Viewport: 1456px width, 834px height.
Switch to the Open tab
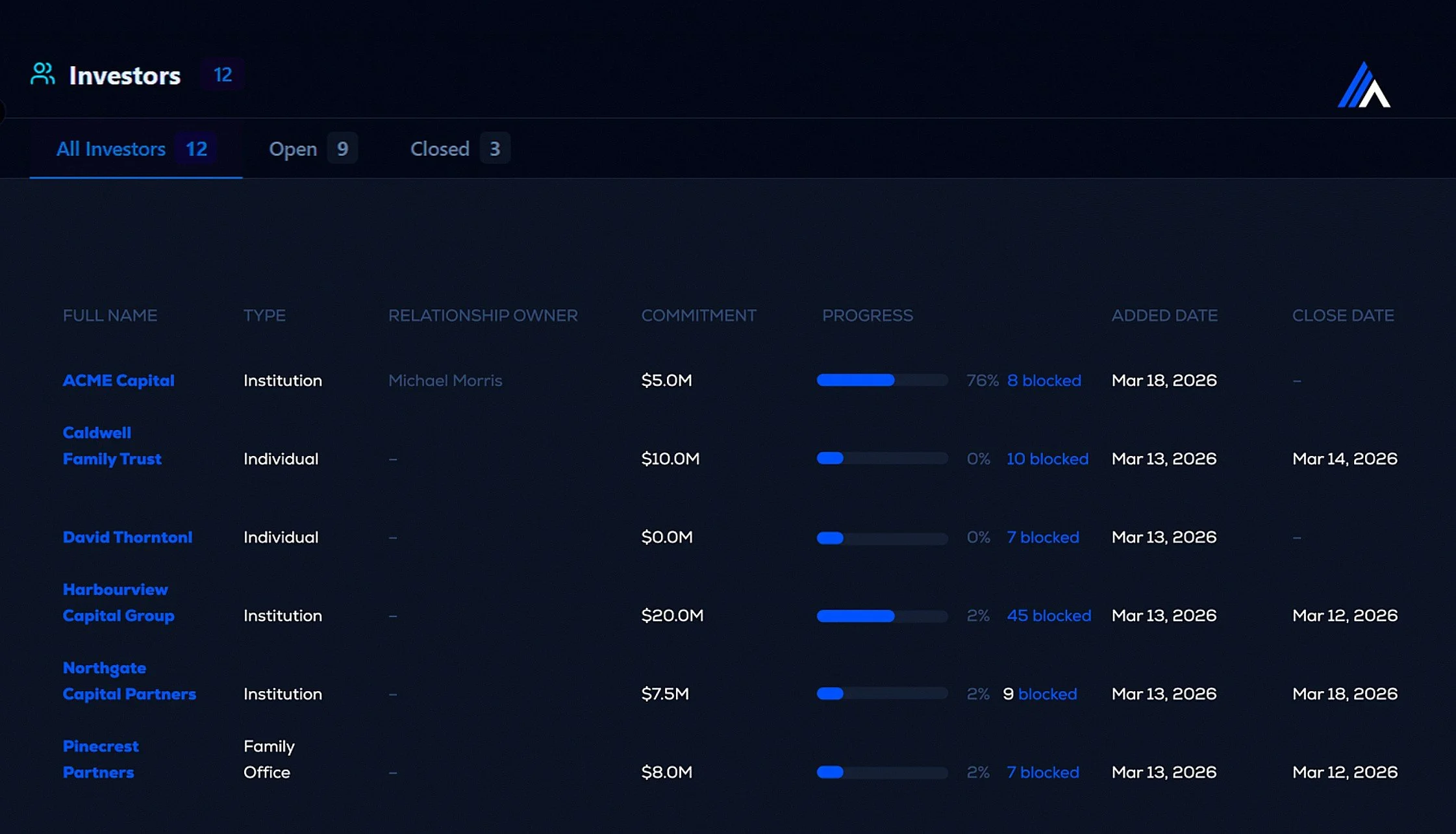coord(312,149)
